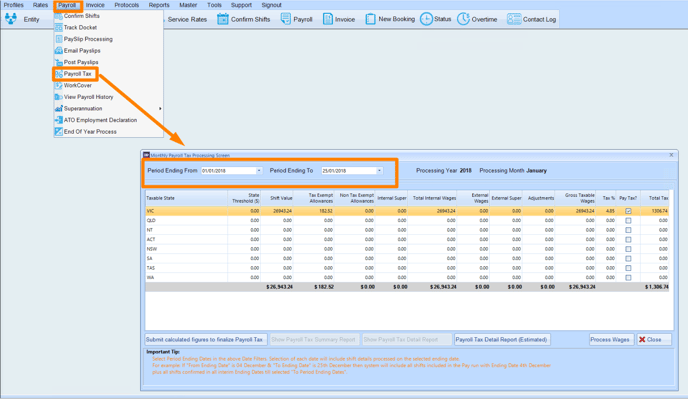This screenshot has height=399, width=688.
Task: Click Signout in the menu bar
Action: coord(272,5)
